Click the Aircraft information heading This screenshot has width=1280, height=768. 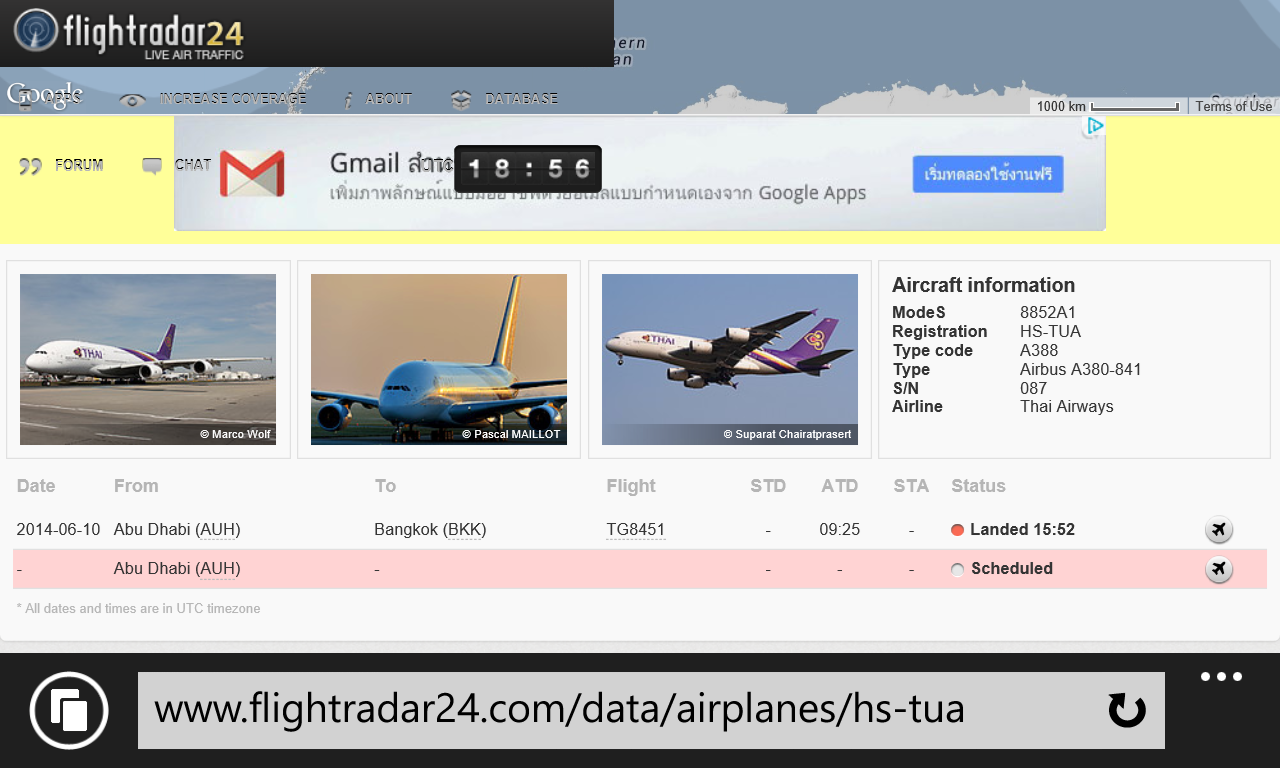pyautogui.click(x=983, y=285)
